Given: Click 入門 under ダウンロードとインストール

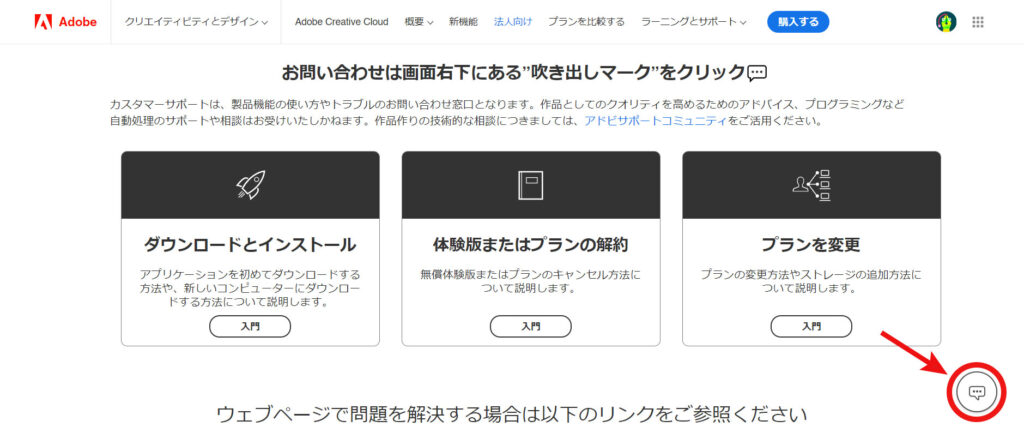Looking at the screenshot, I should pyautogui.click(x=250, y=326).
